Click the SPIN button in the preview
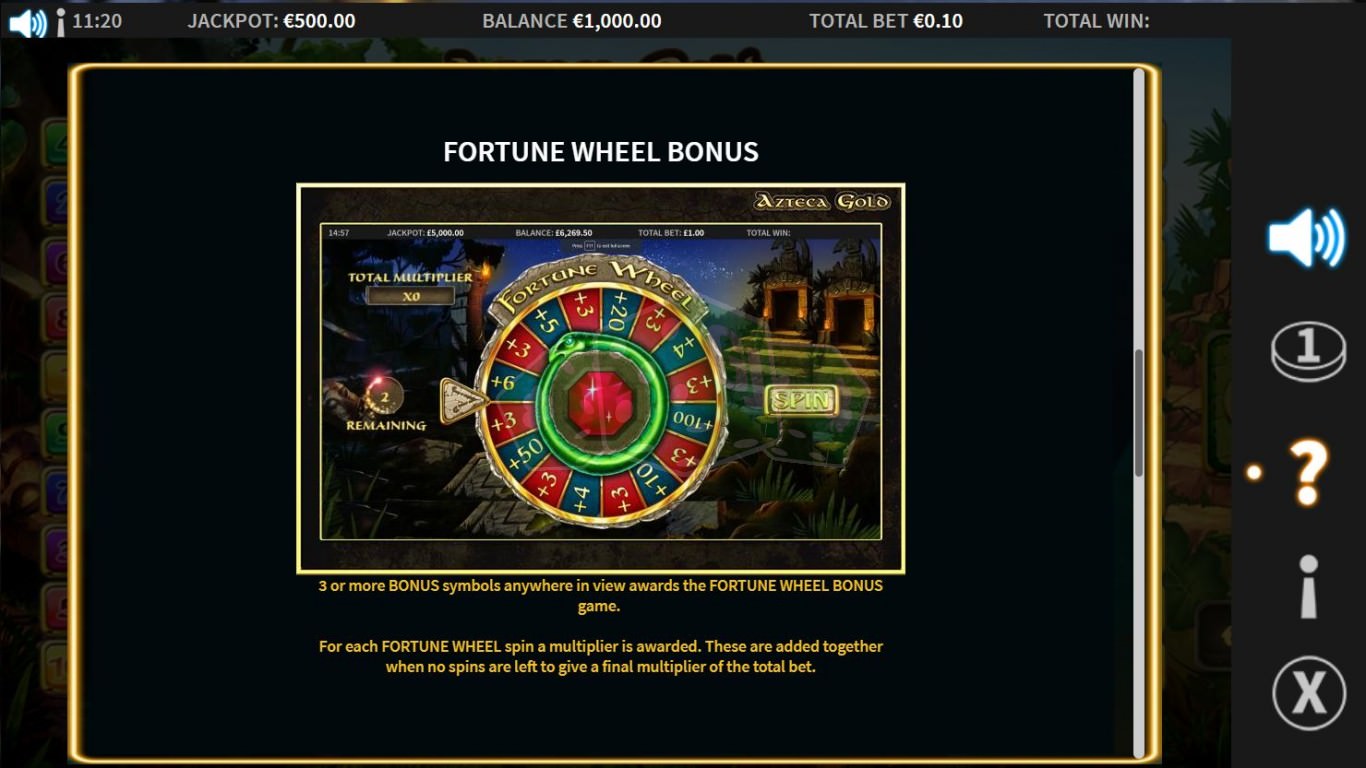This screenshot has width=1366, height=768. point(802,400)
